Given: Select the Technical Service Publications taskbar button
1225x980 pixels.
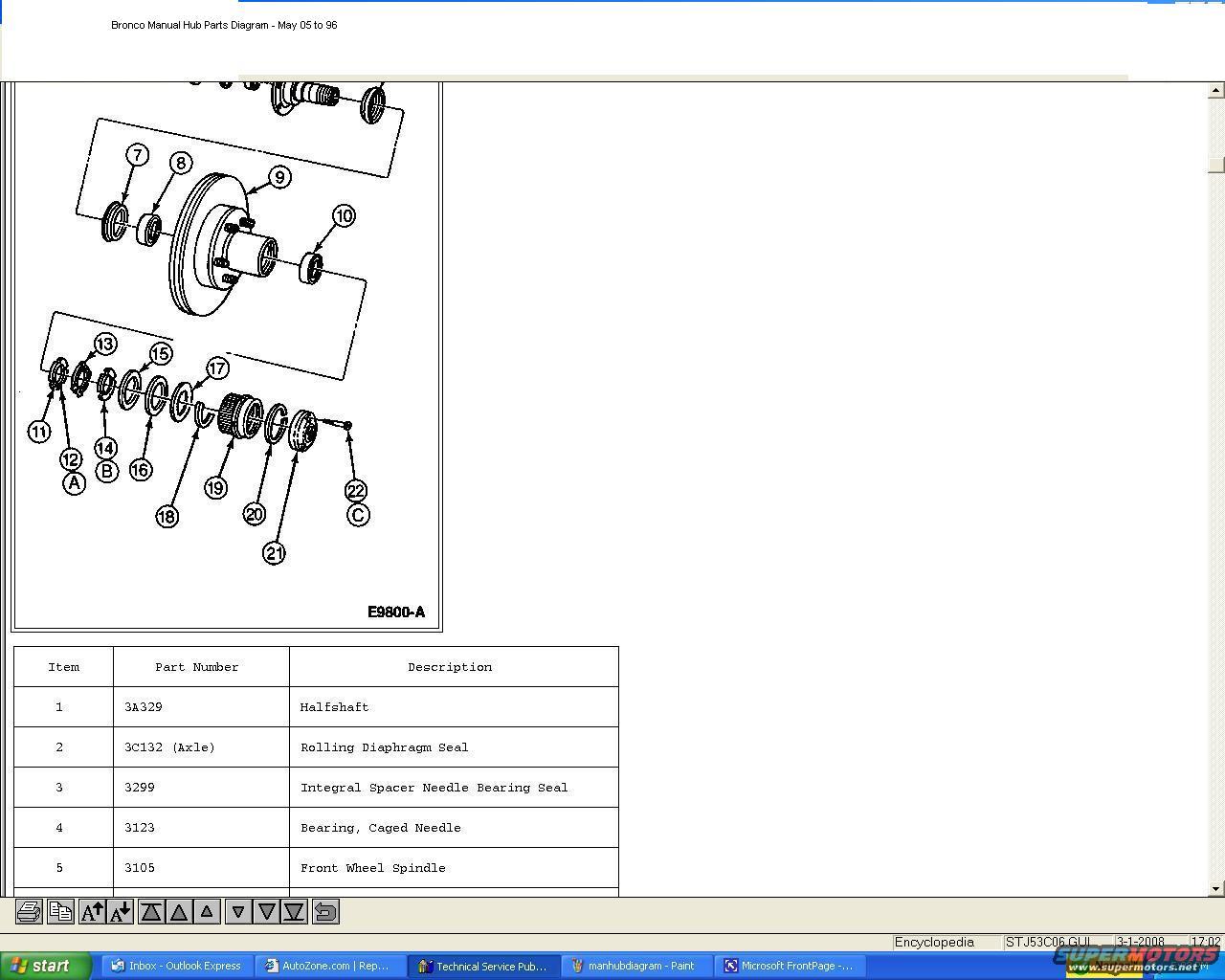Looking at the screenshot, I should [x=482, y=966].
